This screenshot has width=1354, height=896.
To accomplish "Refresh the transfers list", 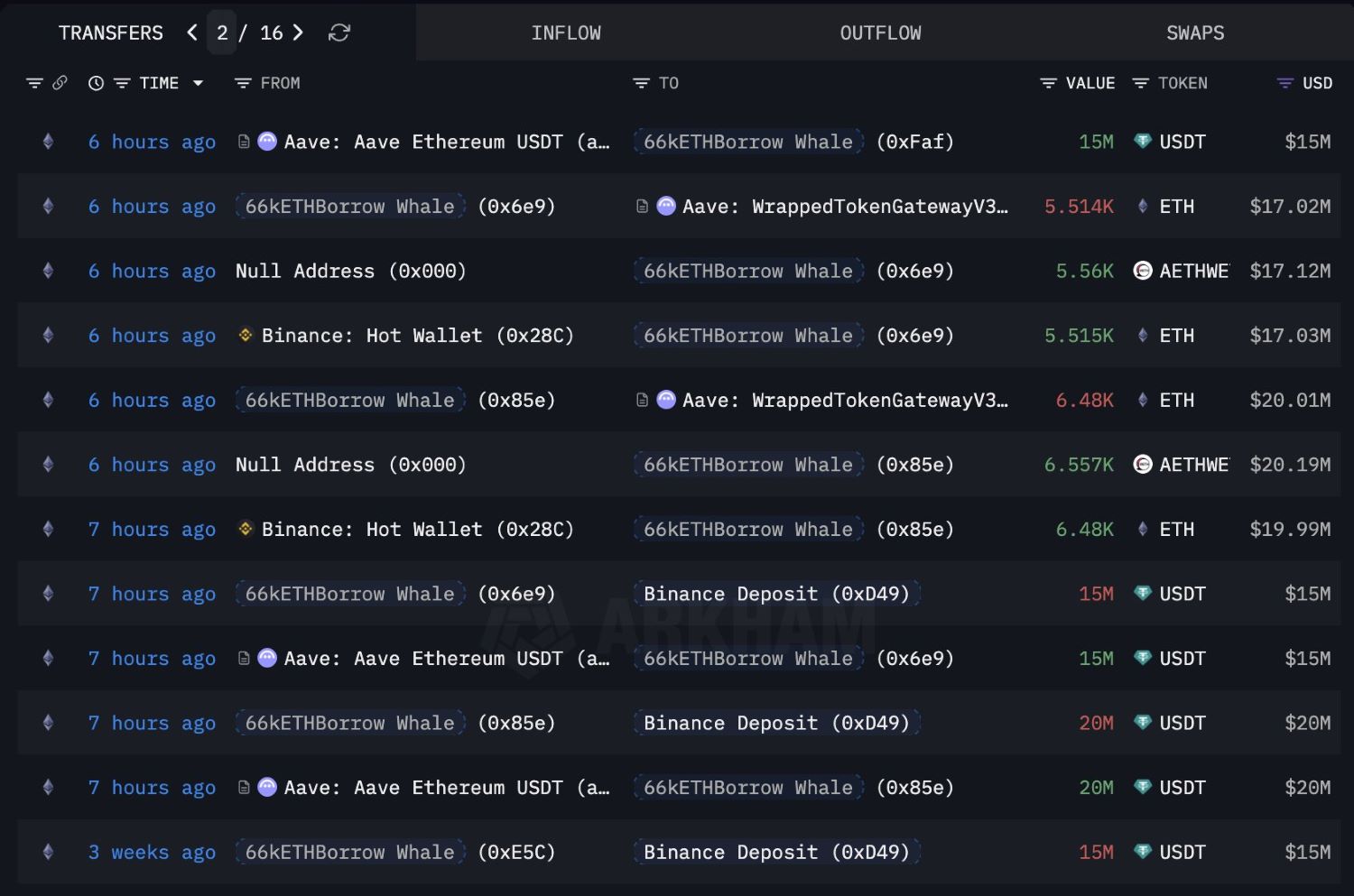I will point(338,32).
